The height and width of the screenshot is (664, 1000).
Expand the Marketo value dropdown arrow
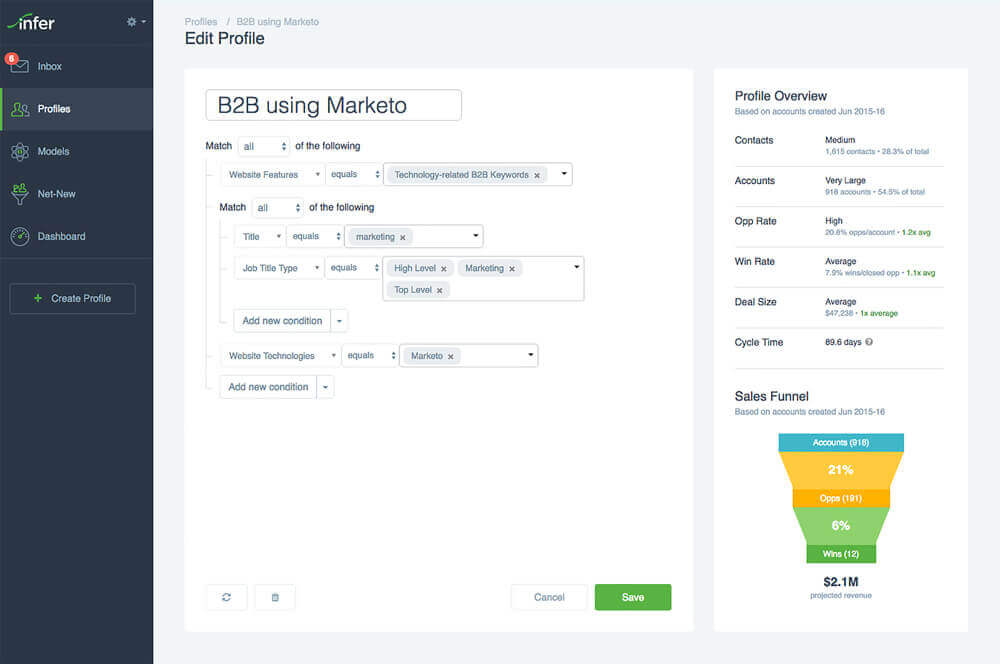(531, 355)
